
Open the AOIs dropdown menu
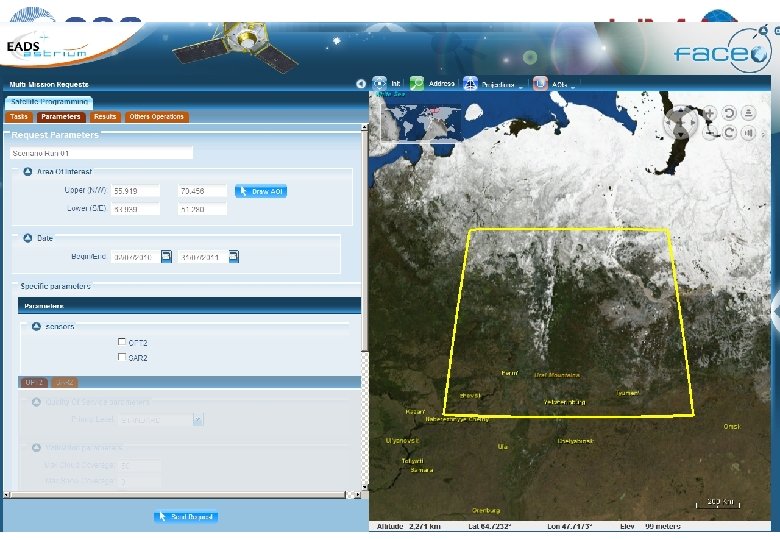tap(573, 87)
